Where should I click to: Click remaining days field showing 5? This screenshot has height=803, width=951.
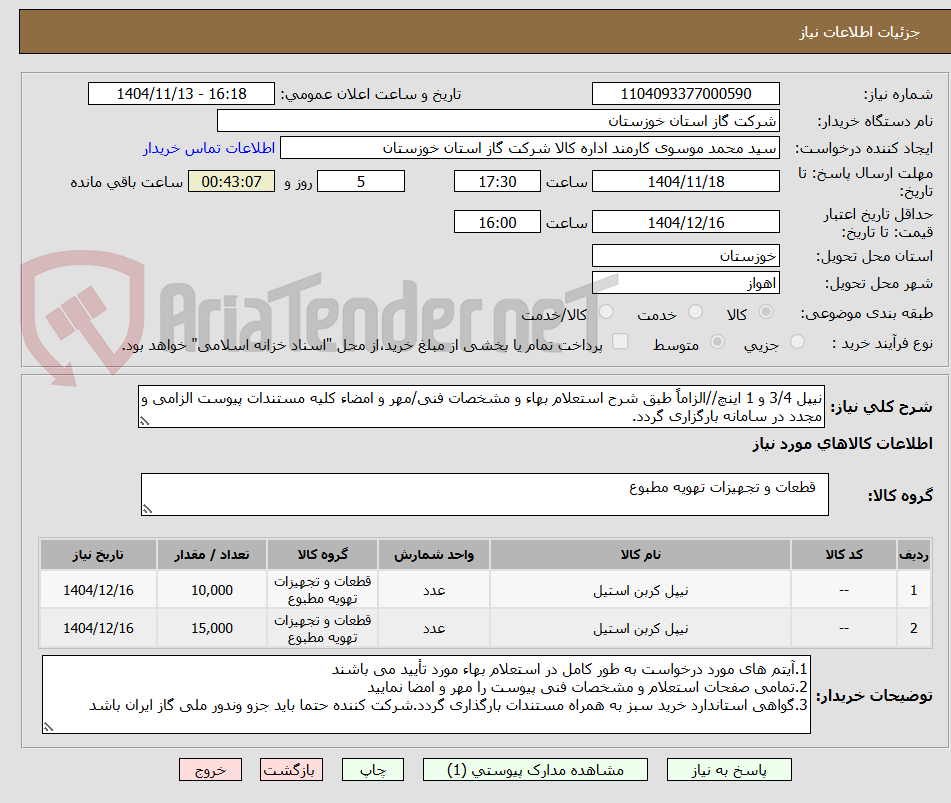(361, 181)
